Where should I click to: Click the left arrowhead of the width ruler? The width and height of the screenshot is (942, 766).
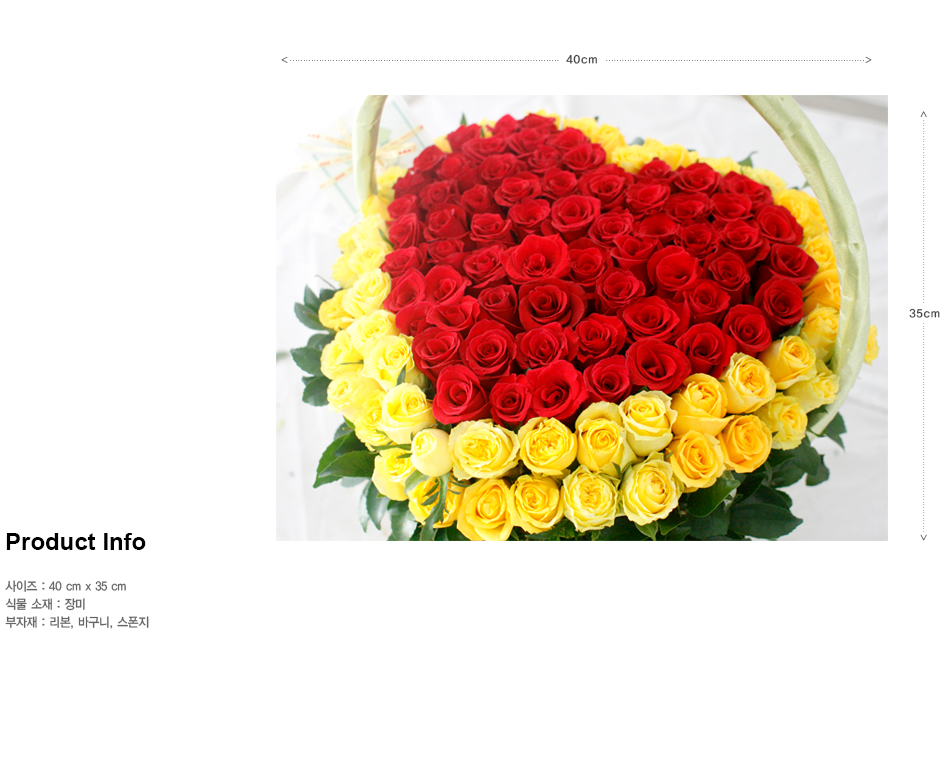click(x=285, y=60)
